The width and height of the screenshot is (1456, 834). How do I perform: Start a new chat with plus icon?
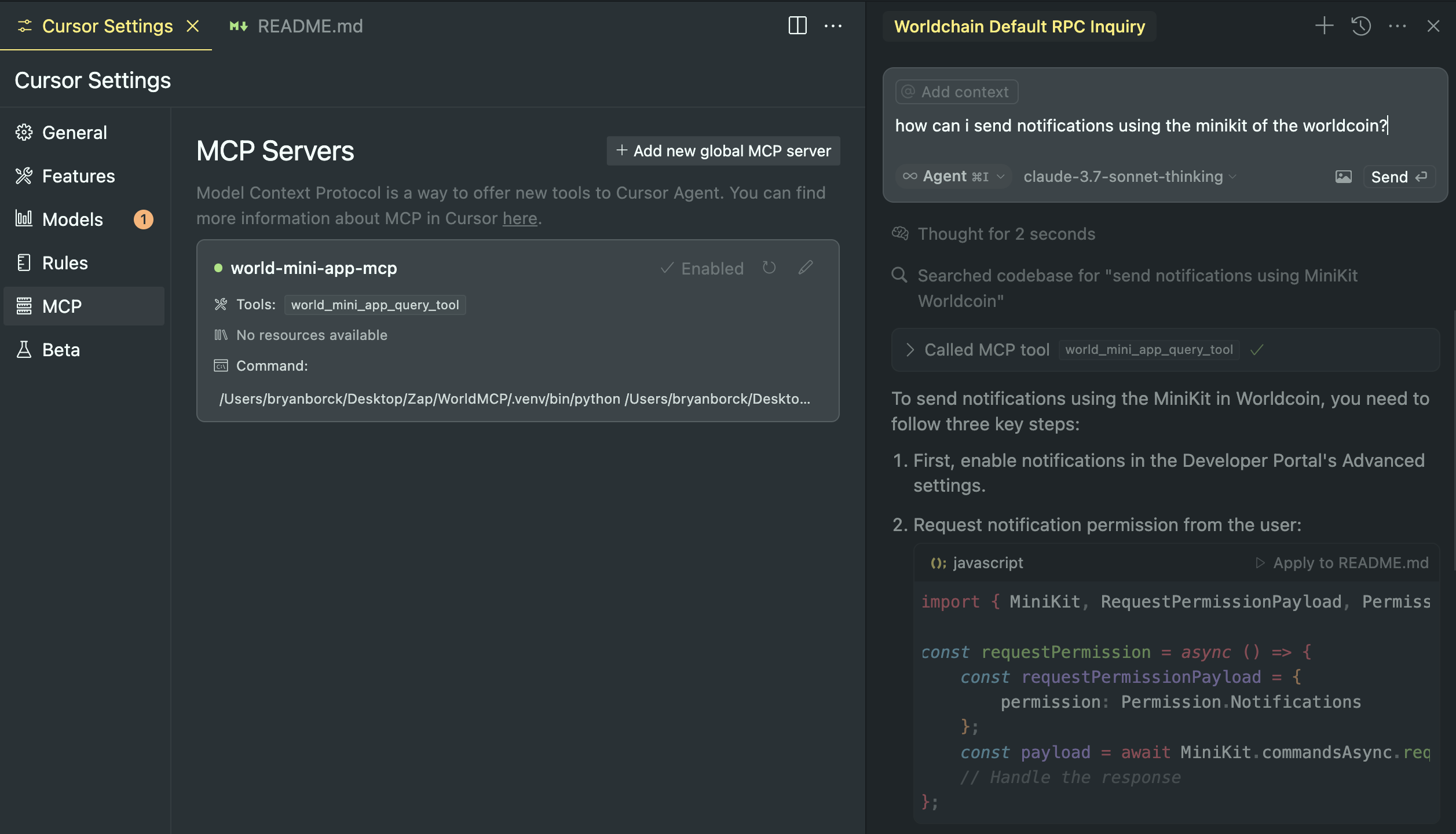tap(1324, 25)
